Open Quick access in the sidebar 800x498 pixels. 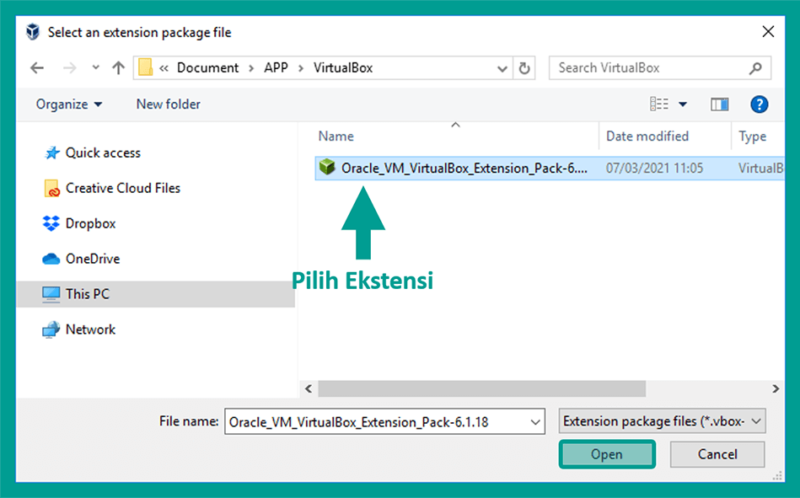tap(92, 153)
